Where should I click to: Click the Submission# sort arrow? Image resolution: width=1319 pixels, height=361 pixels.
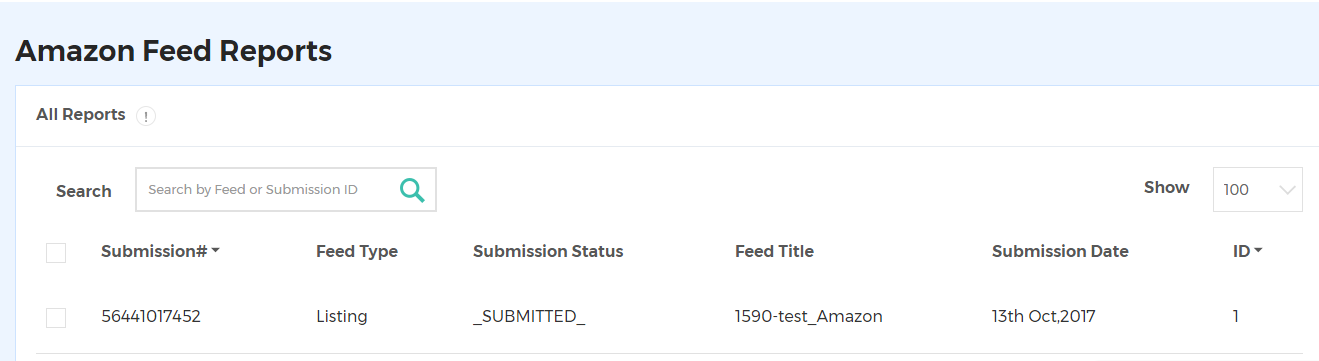[215, 252]
